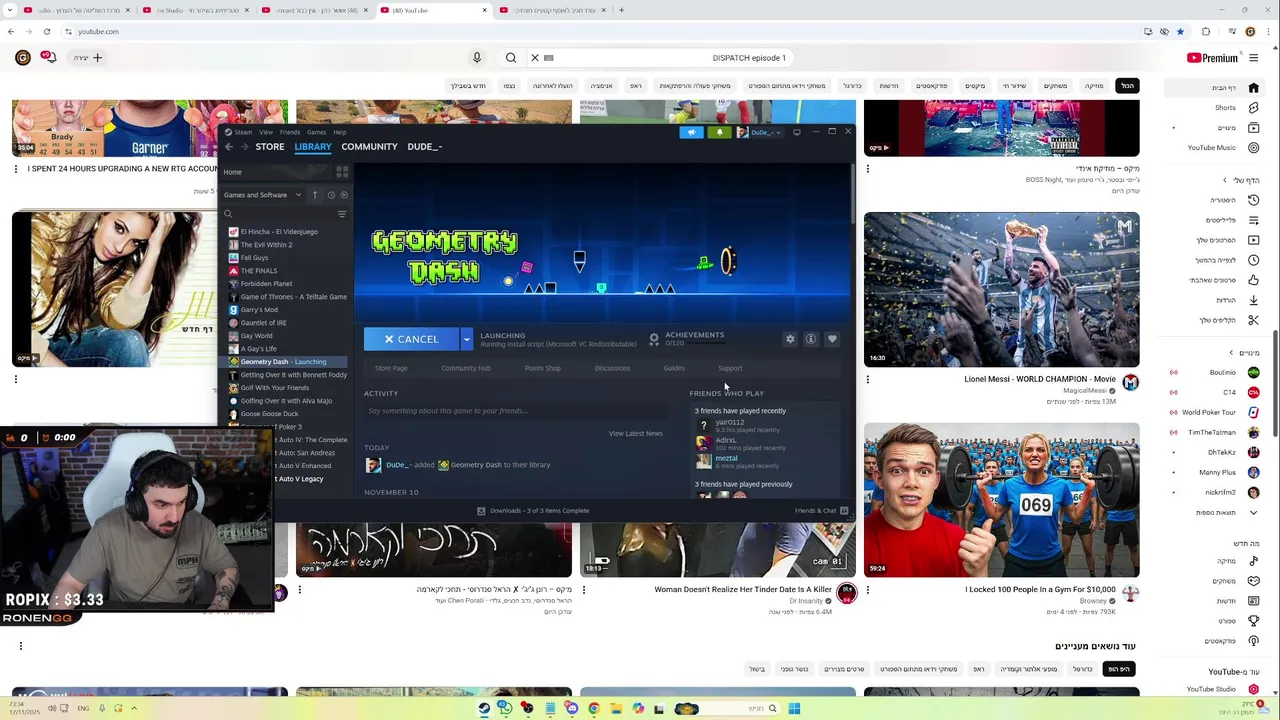Click the recent activity clock icon in Steam library
The image size is (1280, 720).
click(331, 195)
